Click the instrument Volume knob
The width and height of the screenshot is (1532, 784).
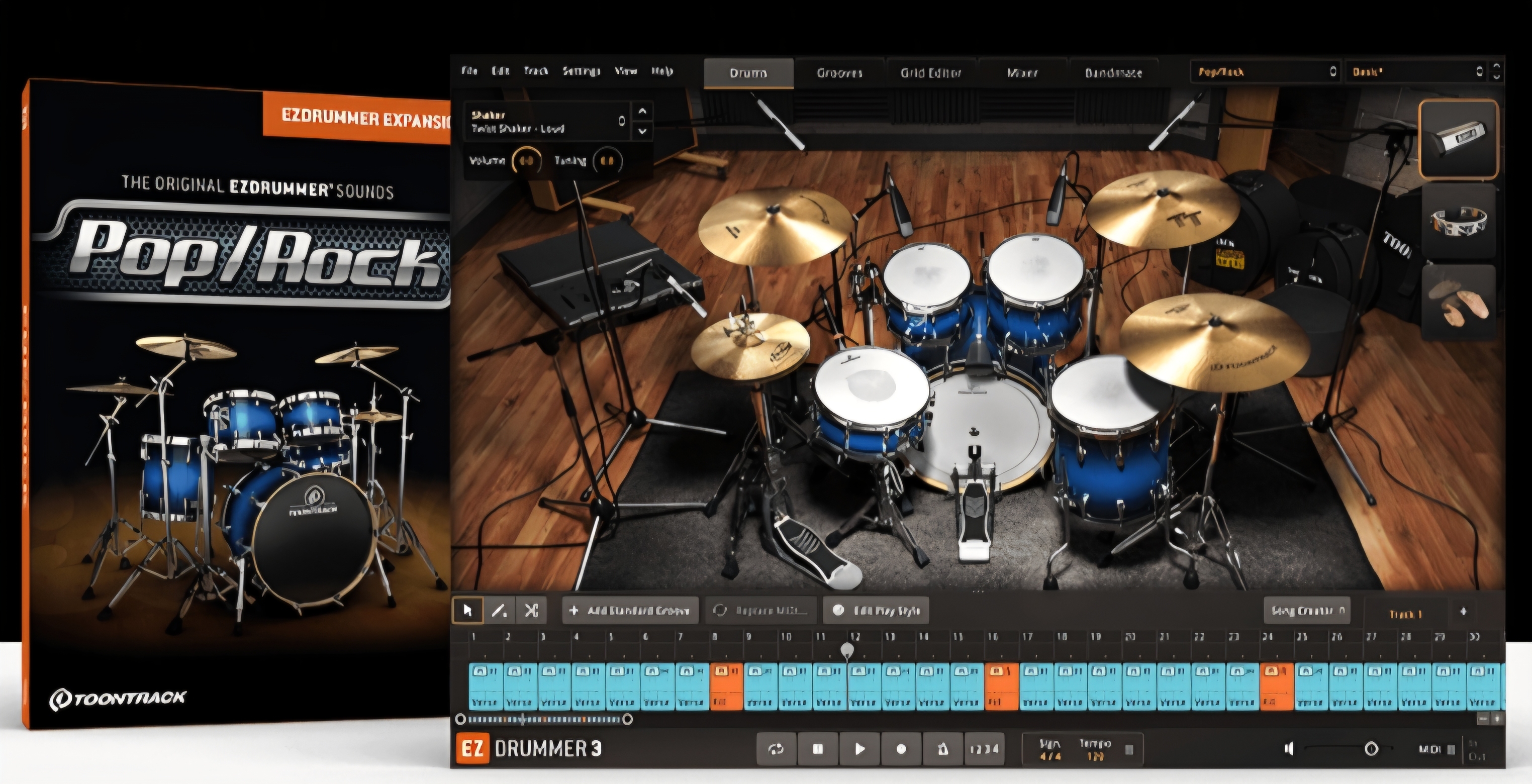(x=526, y=161)
